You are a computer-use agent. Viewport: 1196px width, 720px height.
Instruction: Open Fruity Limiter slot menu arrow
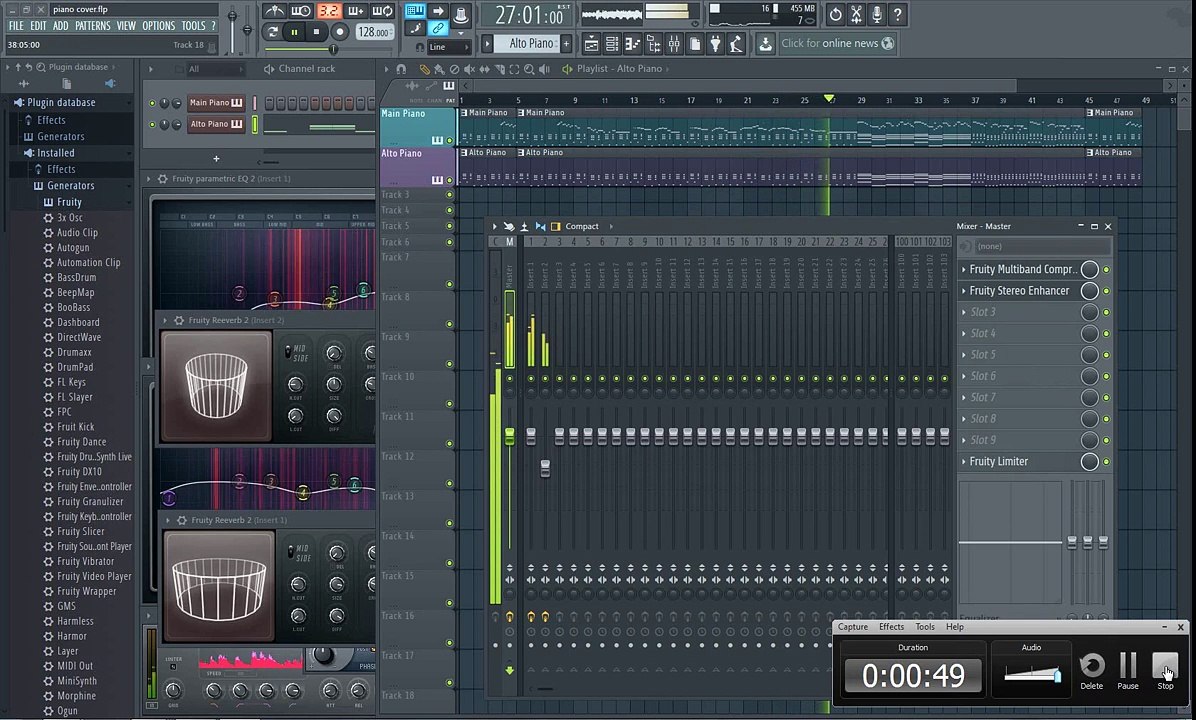coord(963,461)
